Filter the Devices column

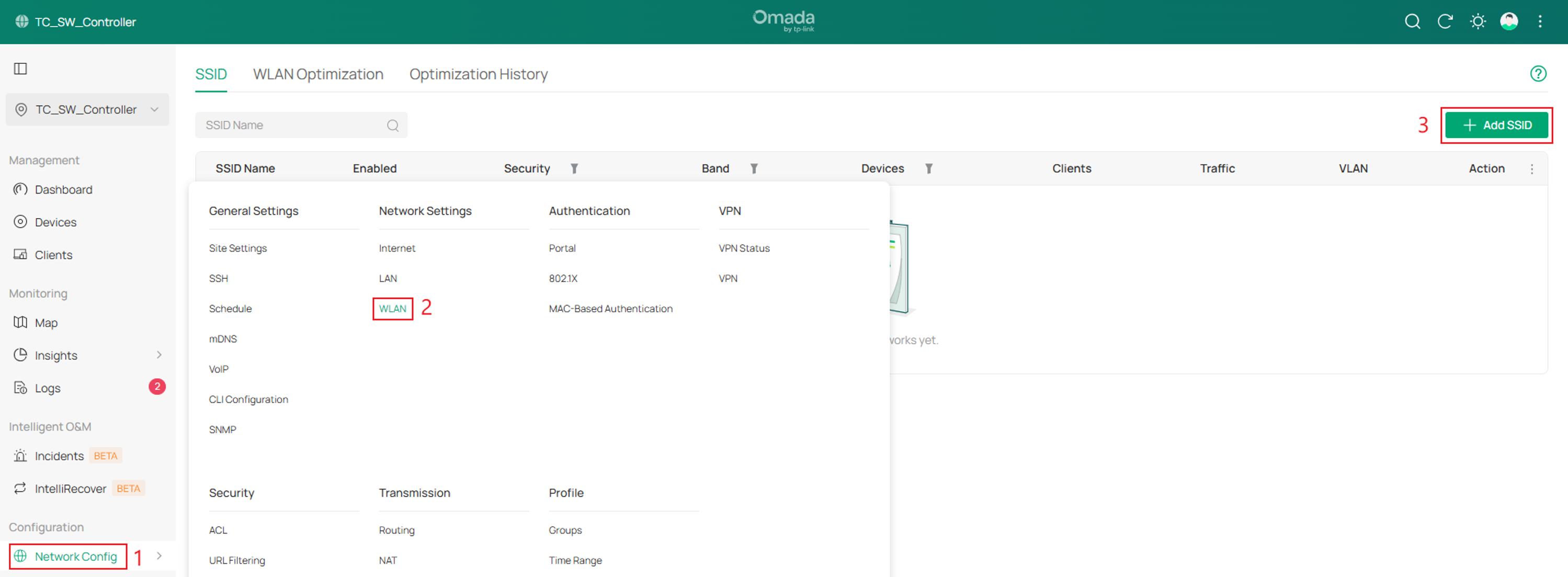point(929,168)
